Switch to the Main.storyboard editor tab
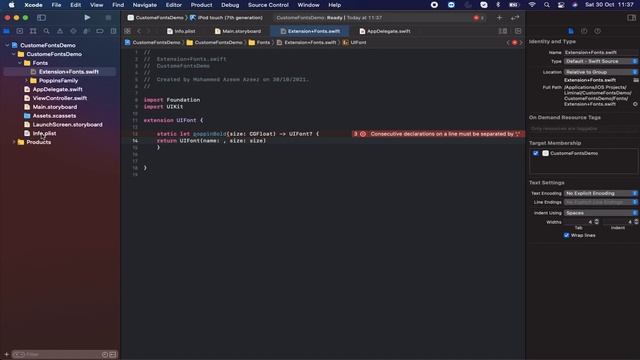Viewport: 640px width, 360px height. tap(238, 31)
